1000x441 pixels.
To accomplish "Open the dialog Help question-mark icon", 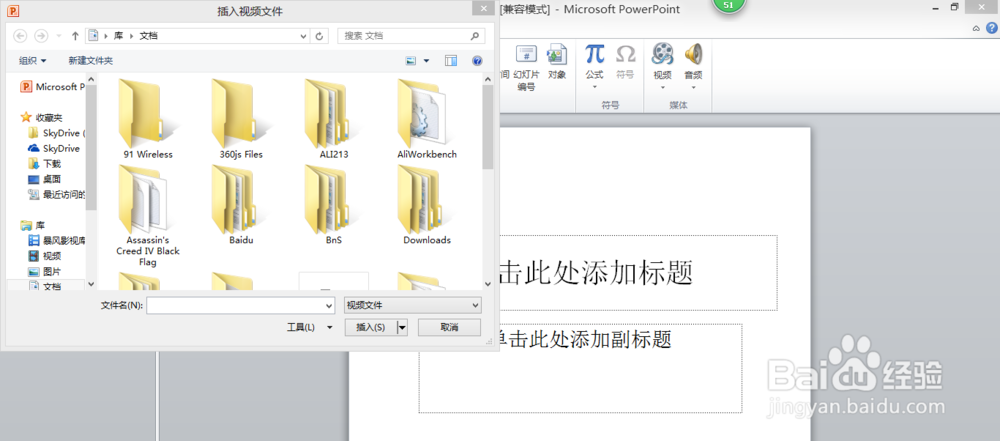I will point(476,61).
